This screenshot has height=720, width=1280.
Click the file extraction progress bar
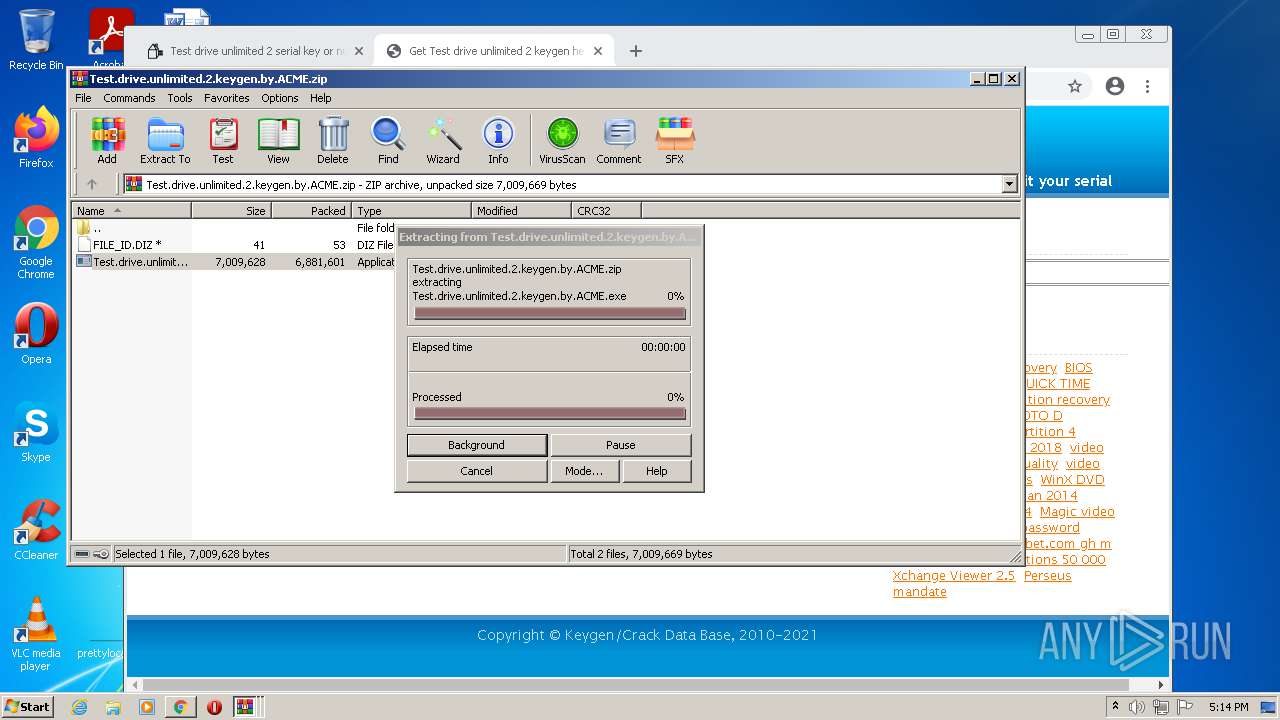tap(550, 314)
